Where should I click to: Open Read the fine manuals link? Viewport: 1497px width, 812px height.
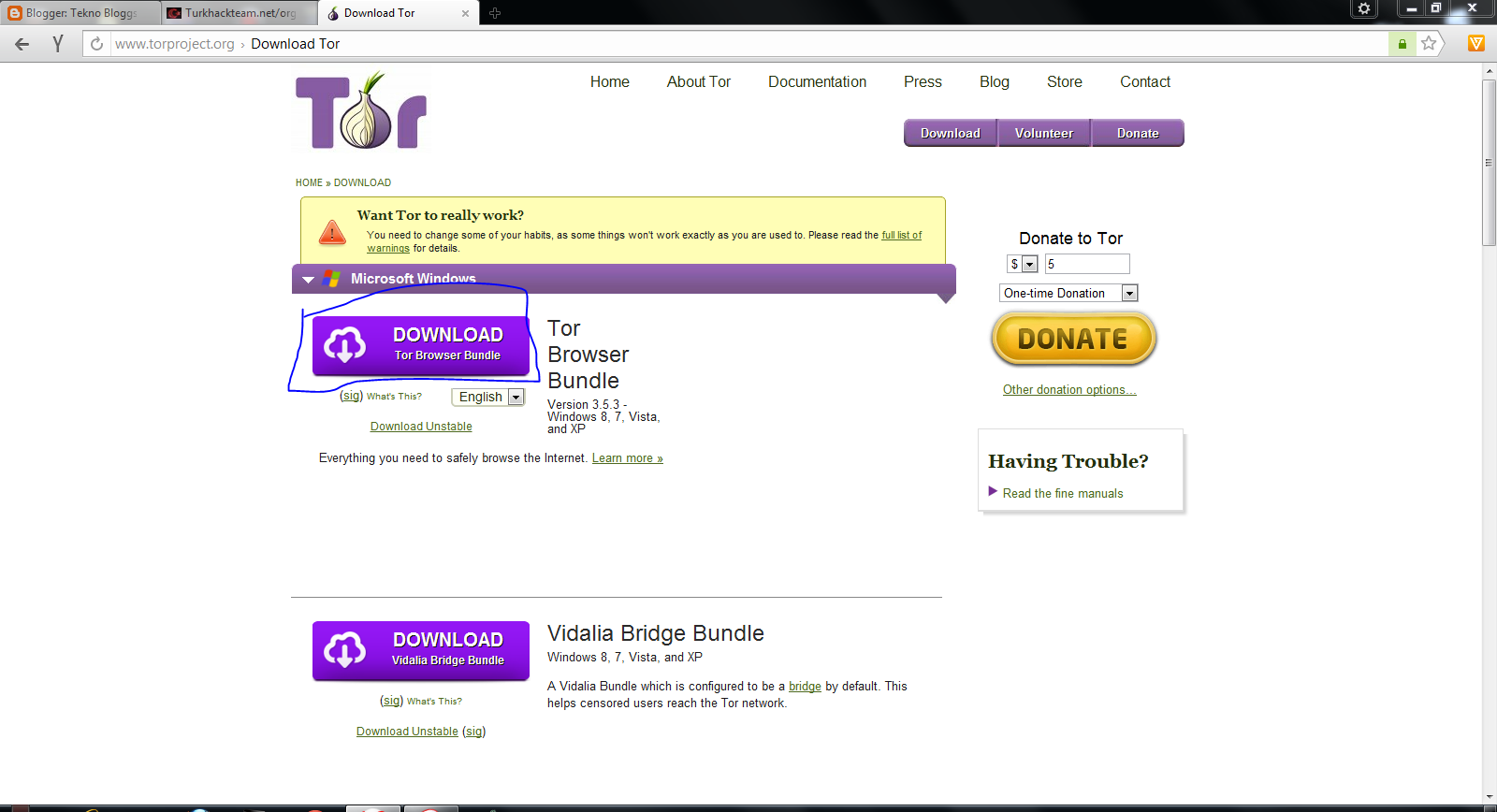pos(1063,493)
